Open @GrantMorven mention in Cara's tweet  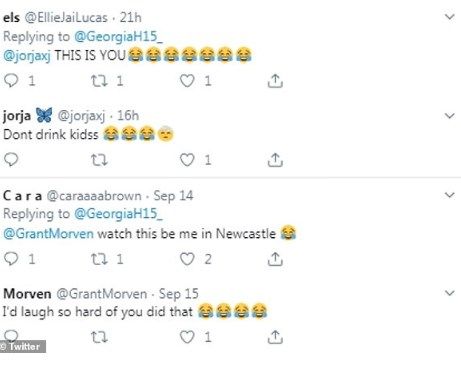48,233
